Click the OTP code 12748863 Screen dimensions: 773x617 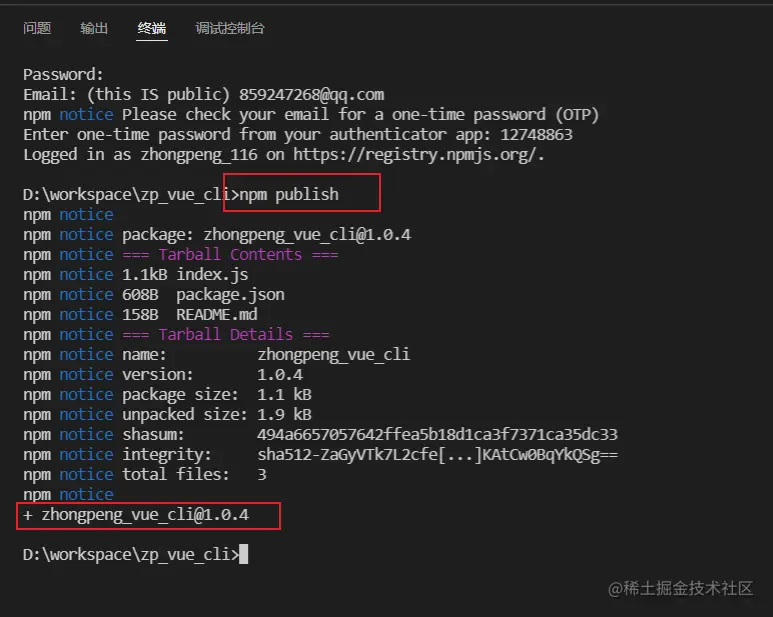coord(536,135)
